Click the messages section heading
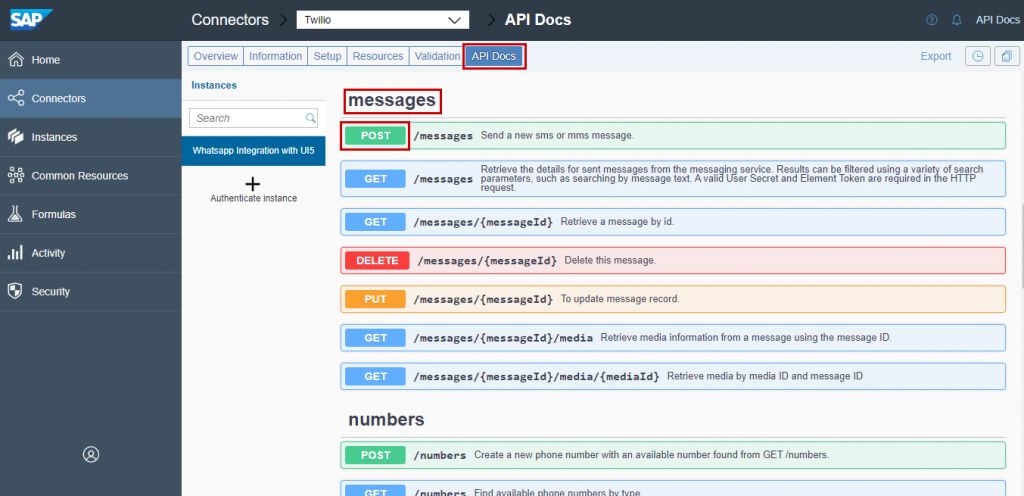 point(392,101)
